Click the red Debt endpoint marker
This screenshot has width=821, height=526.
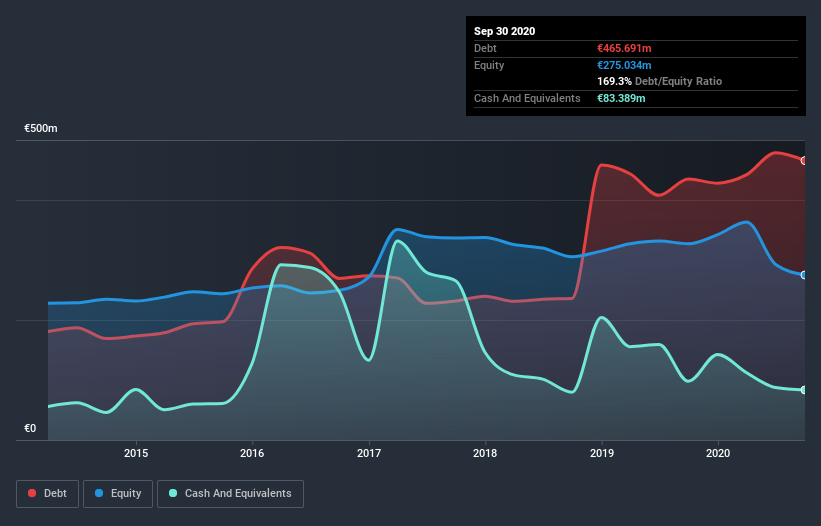pos(804,161)
